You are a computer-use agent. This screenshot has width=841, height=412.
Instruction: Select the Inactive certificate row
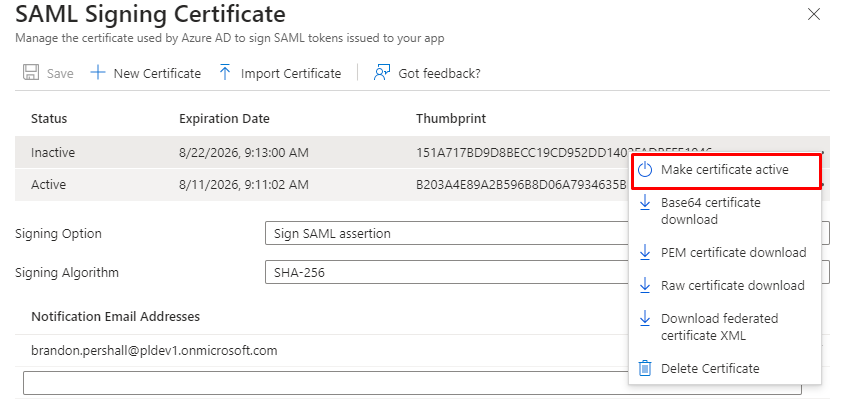(x=300, y=153)
